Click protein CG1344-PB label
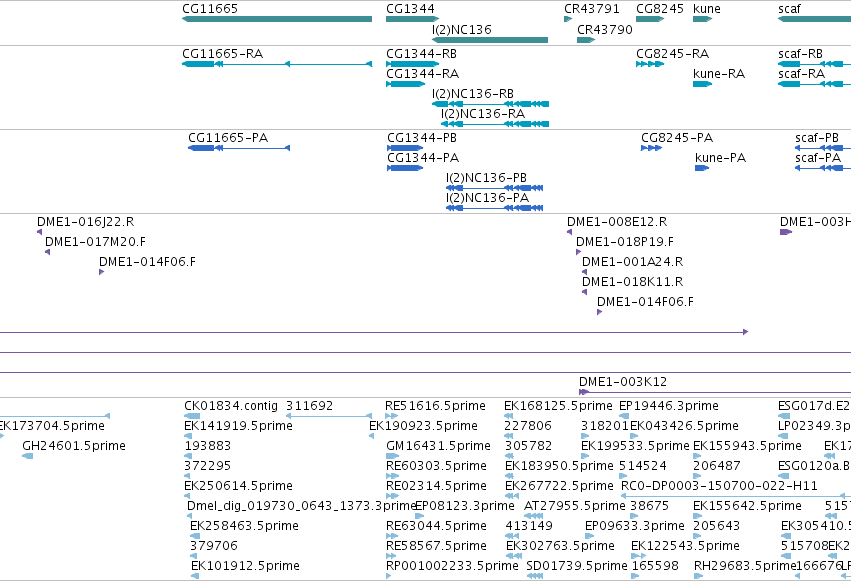The image size is (851, 581). coord(422,138)
